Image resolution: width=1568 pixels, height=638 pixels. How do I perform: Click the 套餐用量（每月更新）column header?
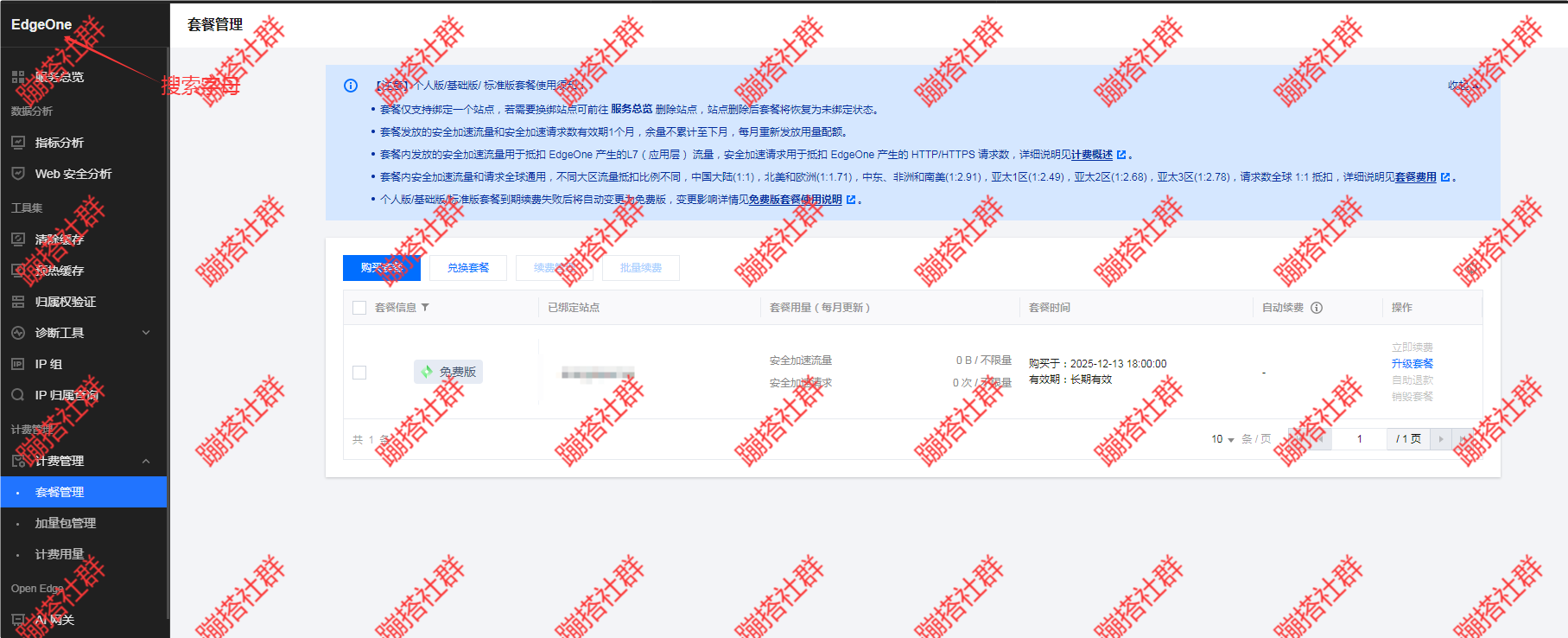tap(820, 308)
